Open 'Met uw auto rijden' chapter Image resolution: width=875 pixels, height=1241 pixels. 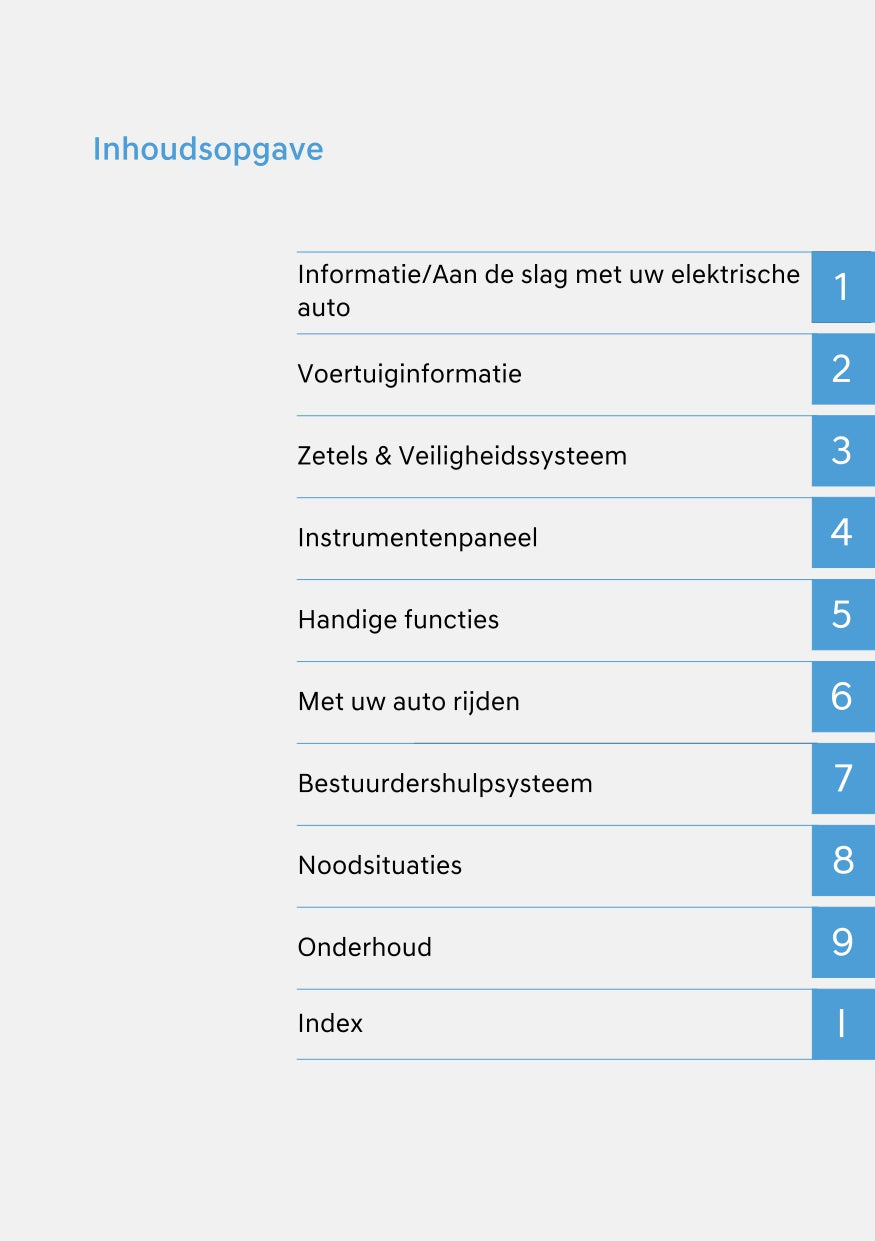coord(408,702)
